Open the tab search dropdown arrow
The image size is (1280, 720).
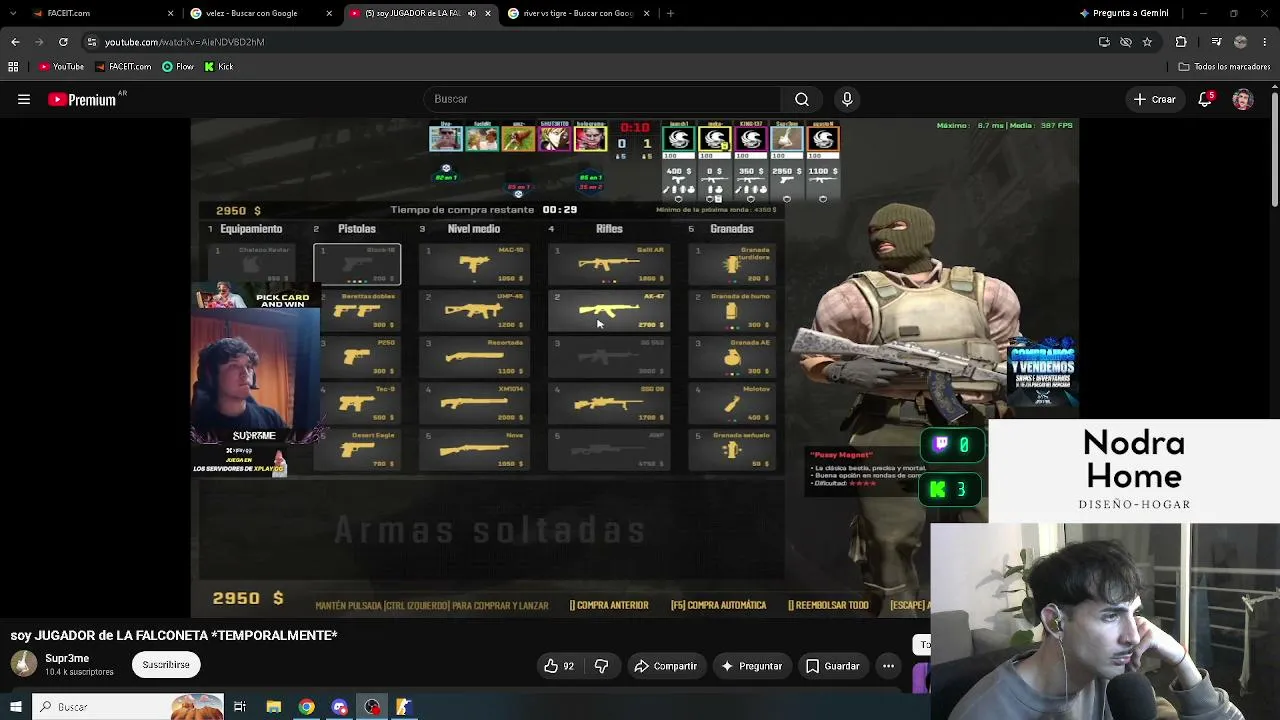coord(15,13)
